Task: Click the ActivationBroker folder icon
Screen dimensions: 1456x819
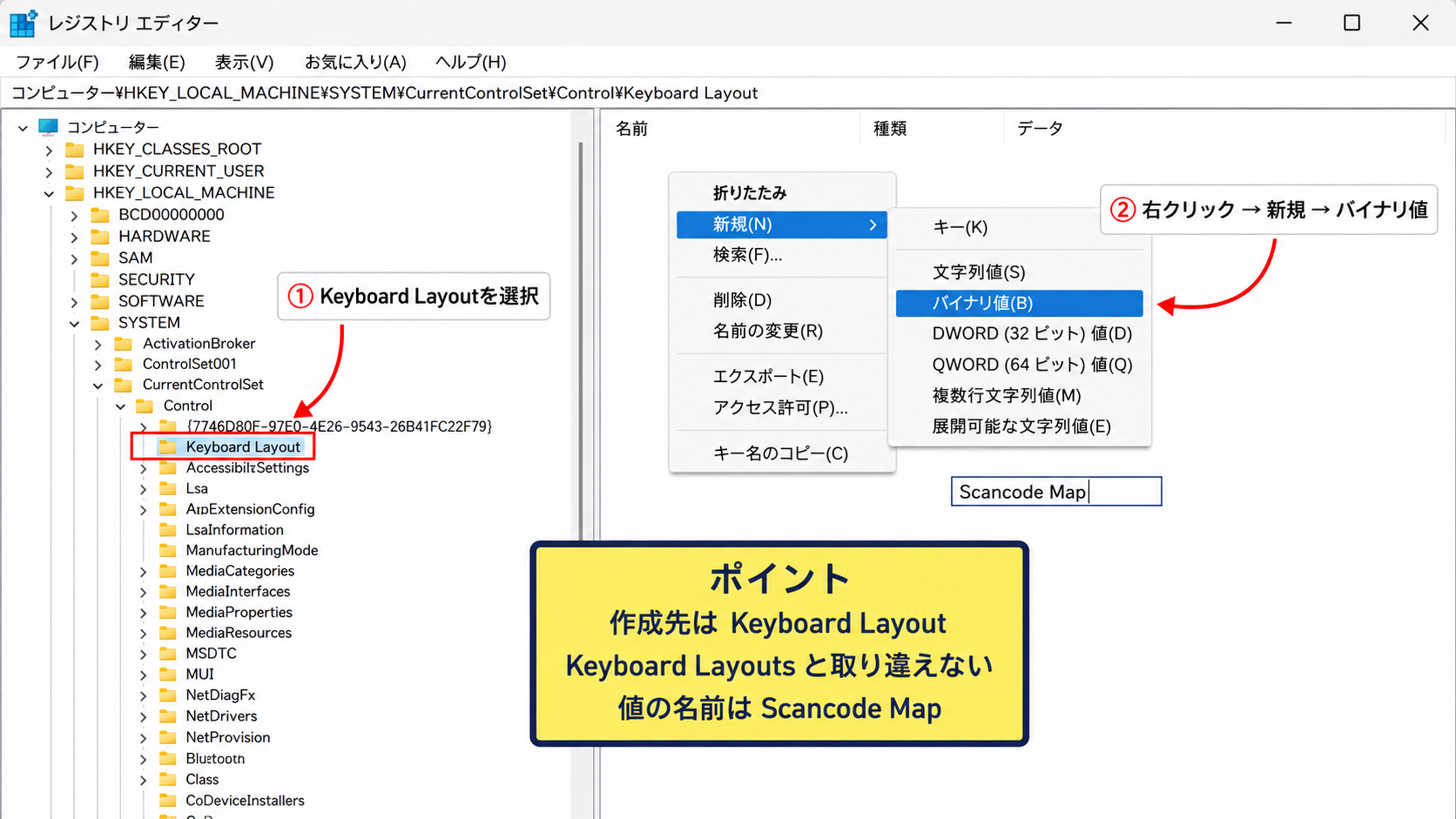Action: click(124, 344)
